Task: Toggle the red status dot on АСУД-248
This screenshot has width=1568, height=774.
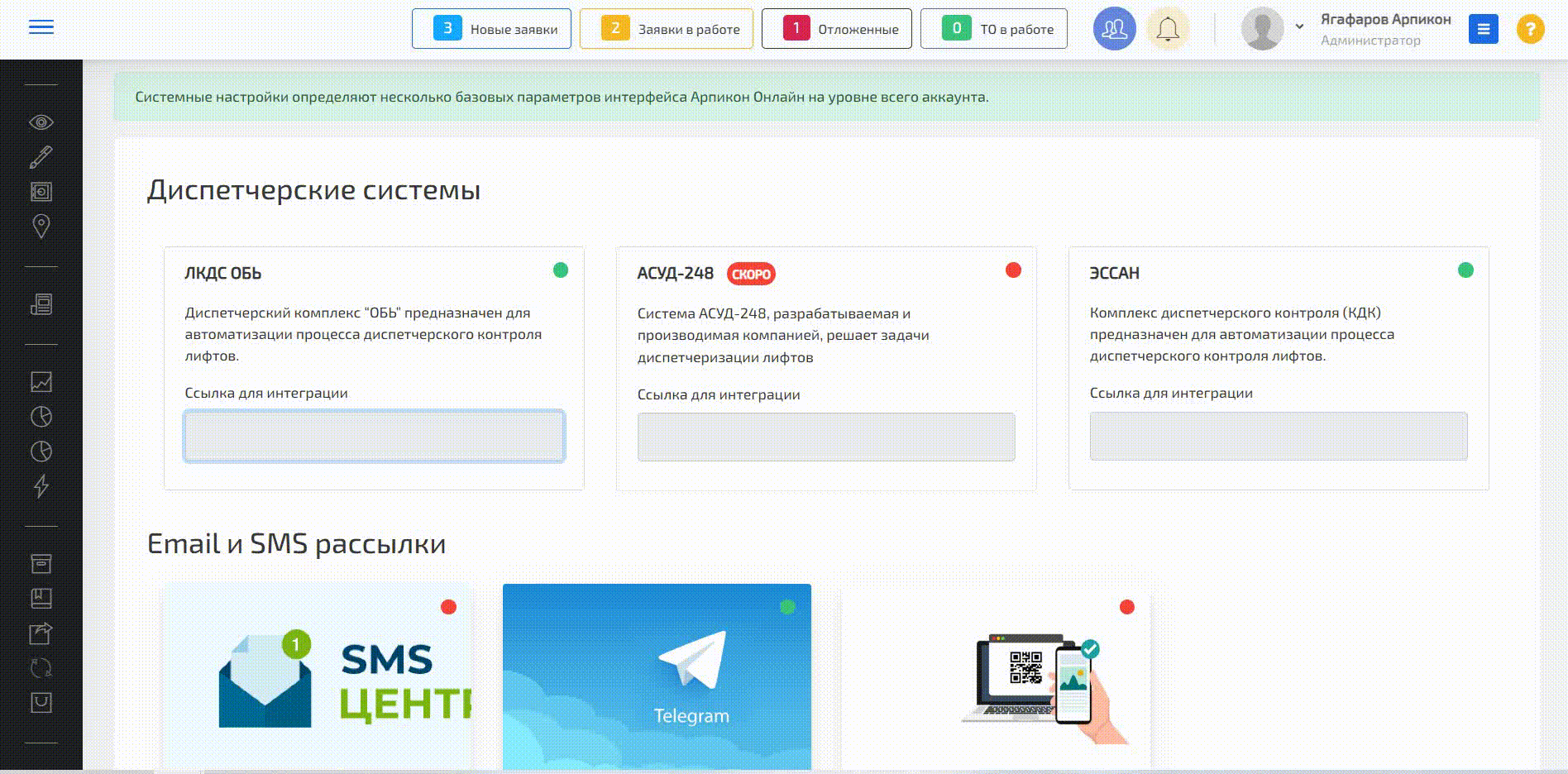Action: (1013, 270)
